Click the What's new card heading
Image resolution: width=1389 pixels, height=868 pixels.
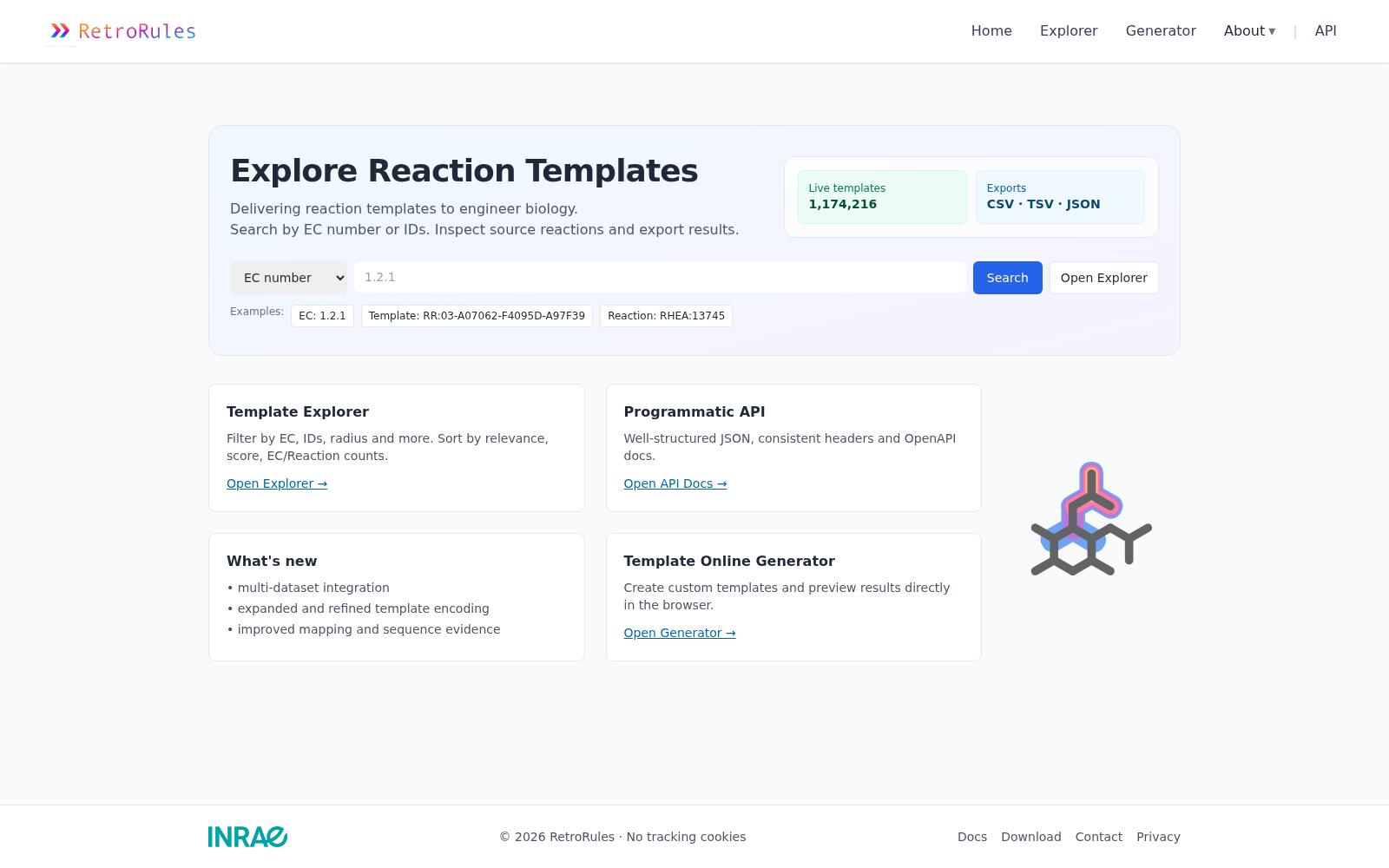272,561
